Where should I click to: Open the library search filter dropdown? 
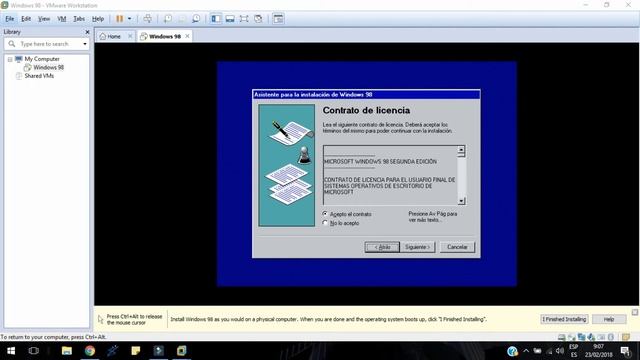click(x=85, y=44)
